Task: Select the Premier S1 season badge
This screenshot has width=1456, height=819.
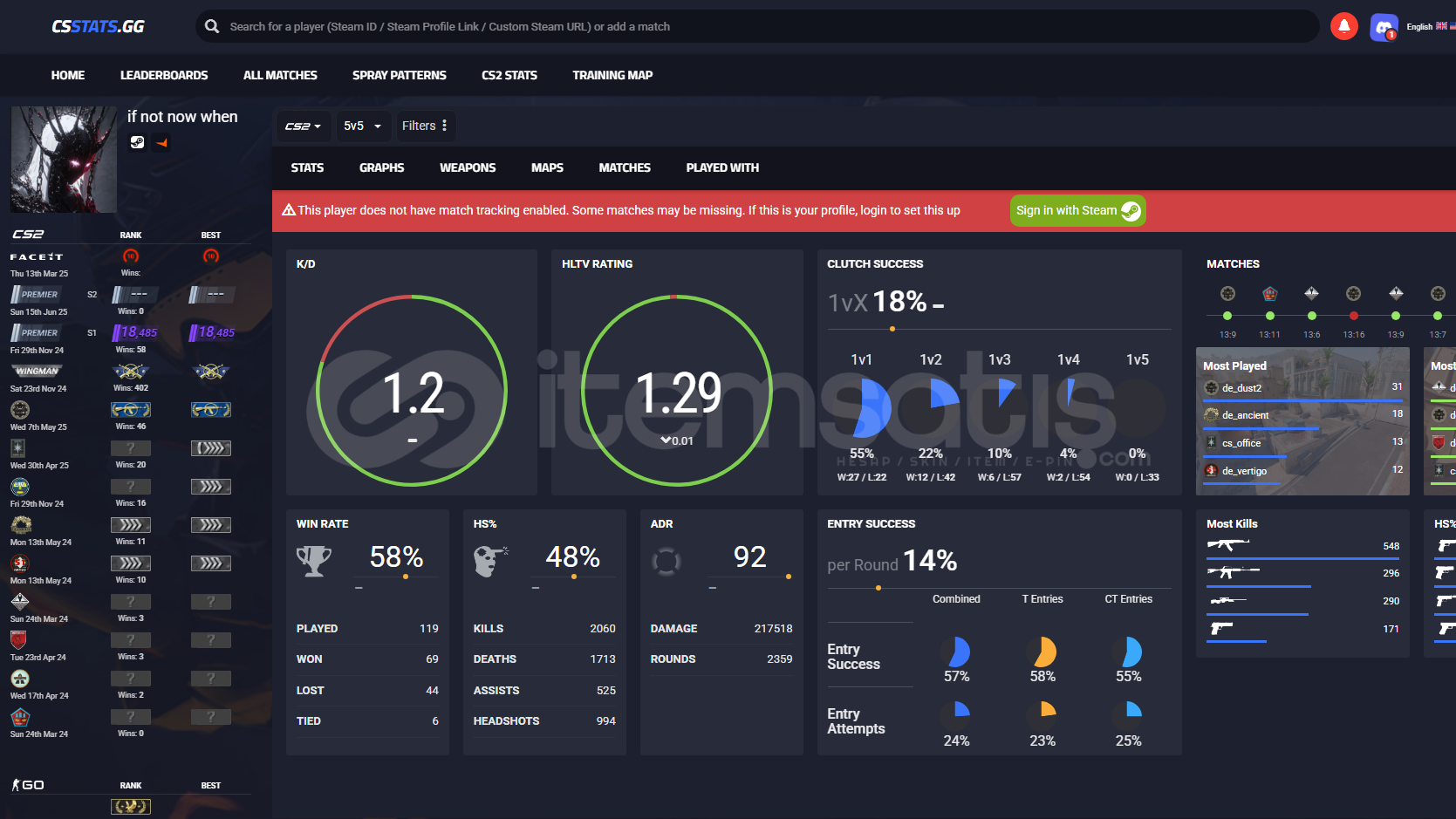Action: coord(35,332)
